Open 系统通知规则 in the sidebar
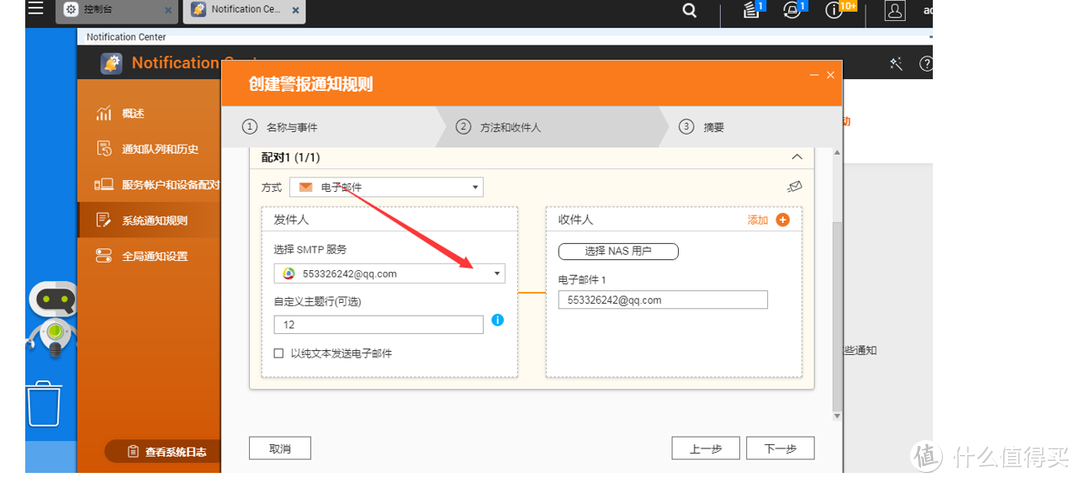This screenshot has width=1080, height=483. (x=149, y=220)
